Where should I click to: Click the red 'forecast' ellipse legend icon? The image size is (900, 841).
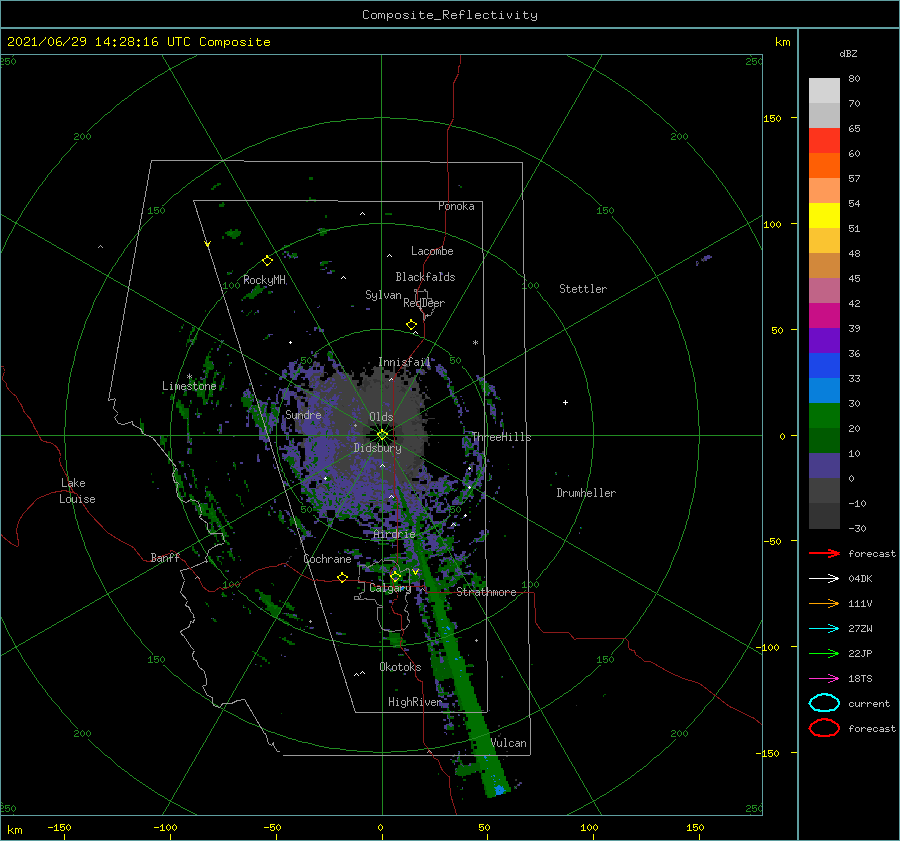tap(824, 728)
